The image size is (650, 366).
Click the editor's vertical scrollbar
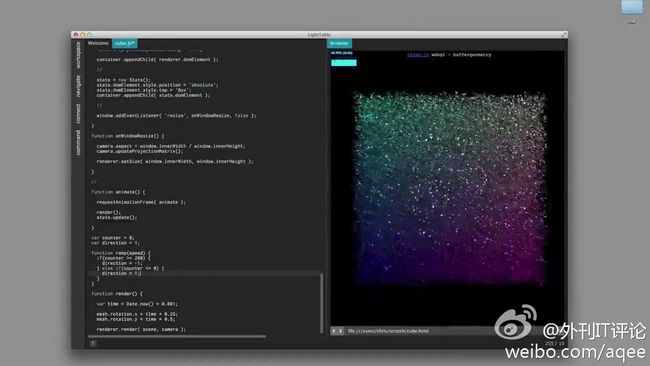pos(321,303)
